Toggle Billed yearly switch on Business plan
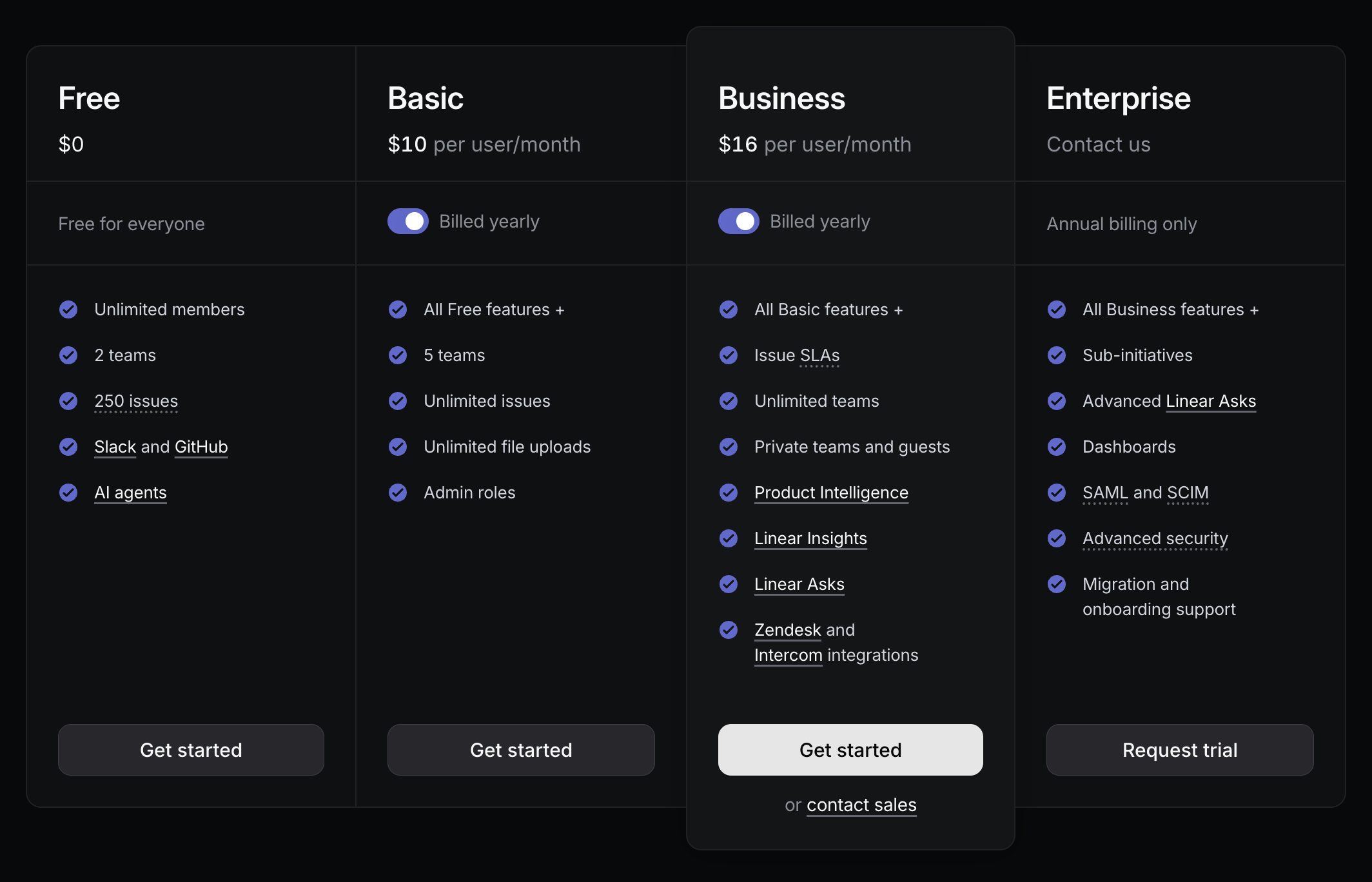The height and width of the screenshot is (882, 1372). tap(739, 221)
